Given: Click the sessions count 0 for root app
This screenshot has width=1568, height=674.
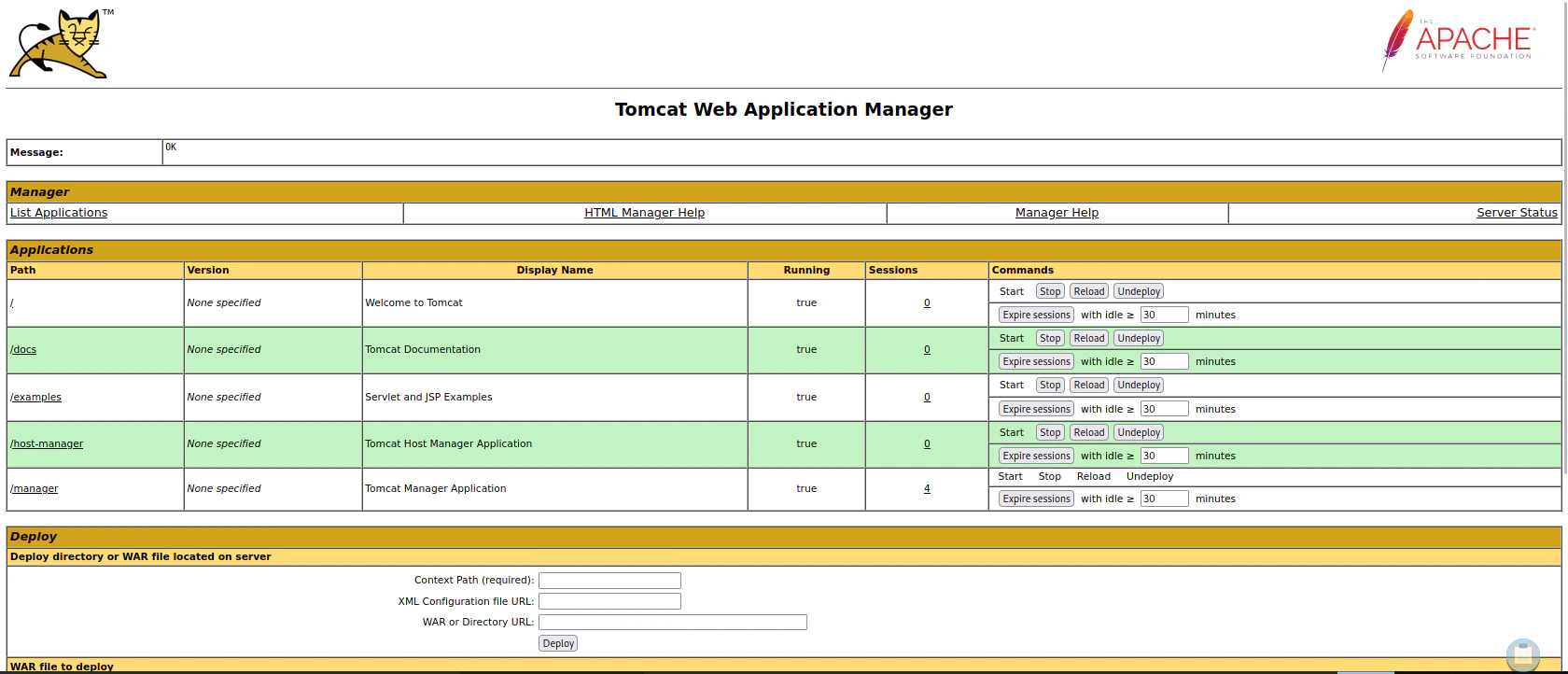Looking at the screenshot, I should click(927, 303).
